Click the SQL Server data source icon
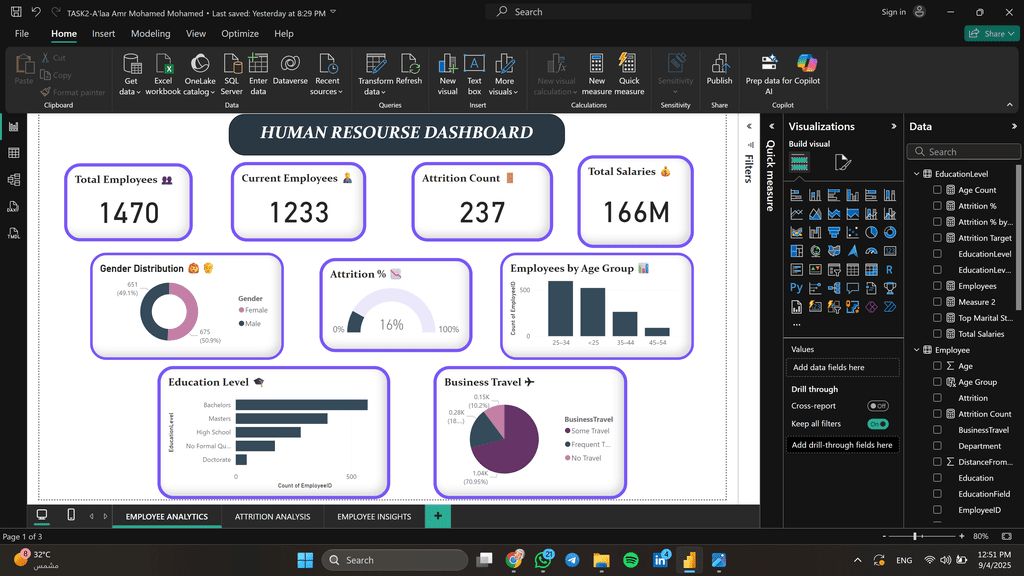 coord(231,66)
